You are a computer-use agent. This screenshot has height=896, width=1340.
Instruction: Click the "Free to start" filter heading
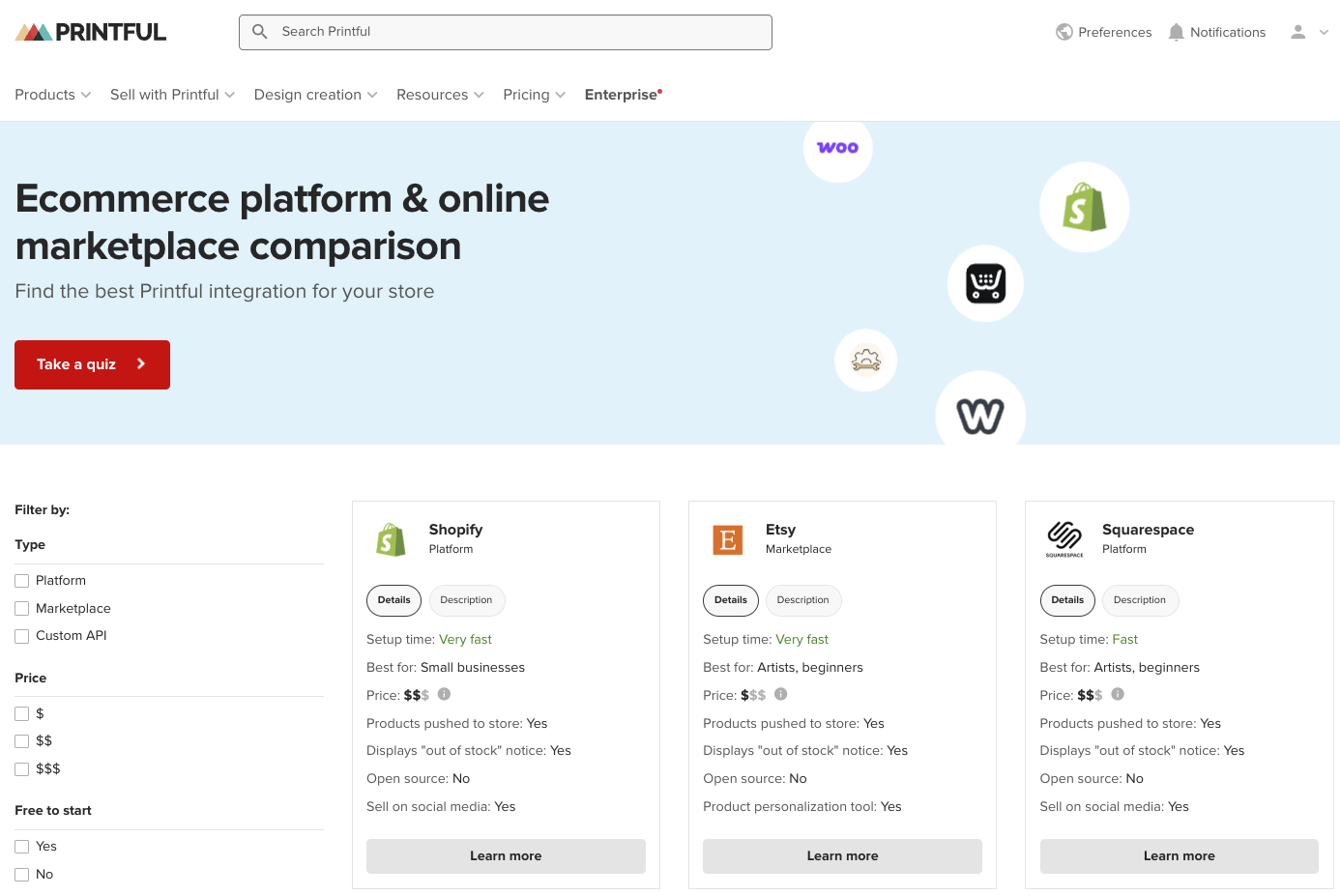pyautogui.click(x=53, y=811)
